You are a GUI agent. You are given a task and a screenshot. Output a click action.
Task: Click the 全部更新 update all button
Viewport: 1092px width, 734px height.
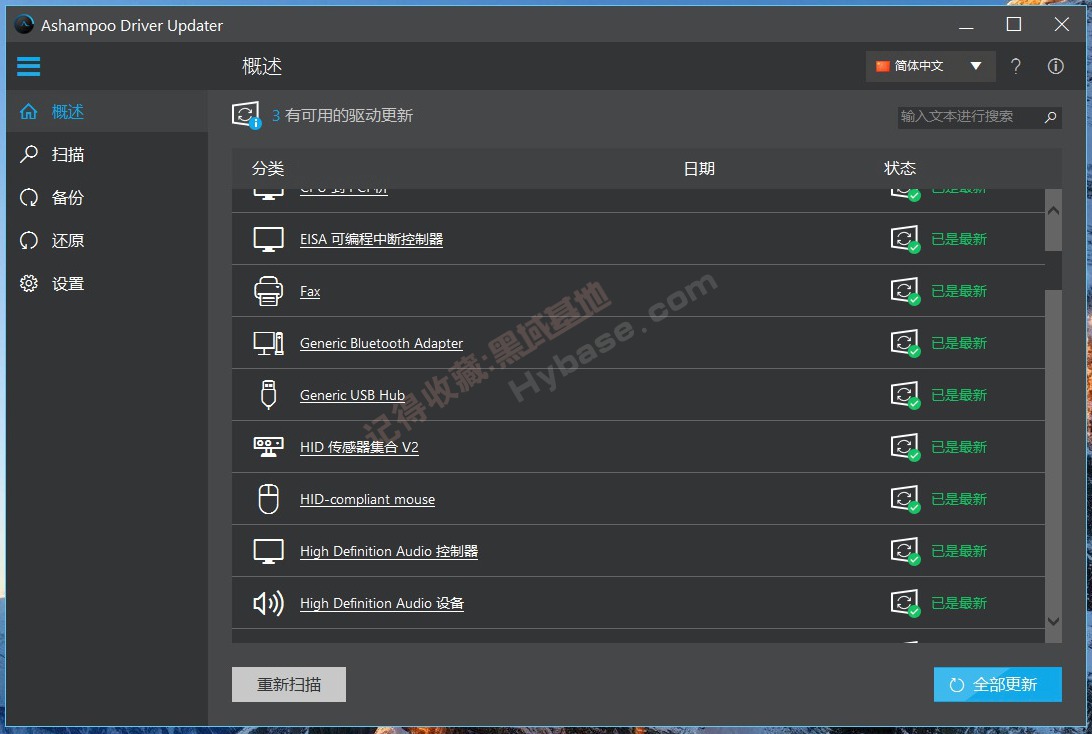click(x=997, y=685)
